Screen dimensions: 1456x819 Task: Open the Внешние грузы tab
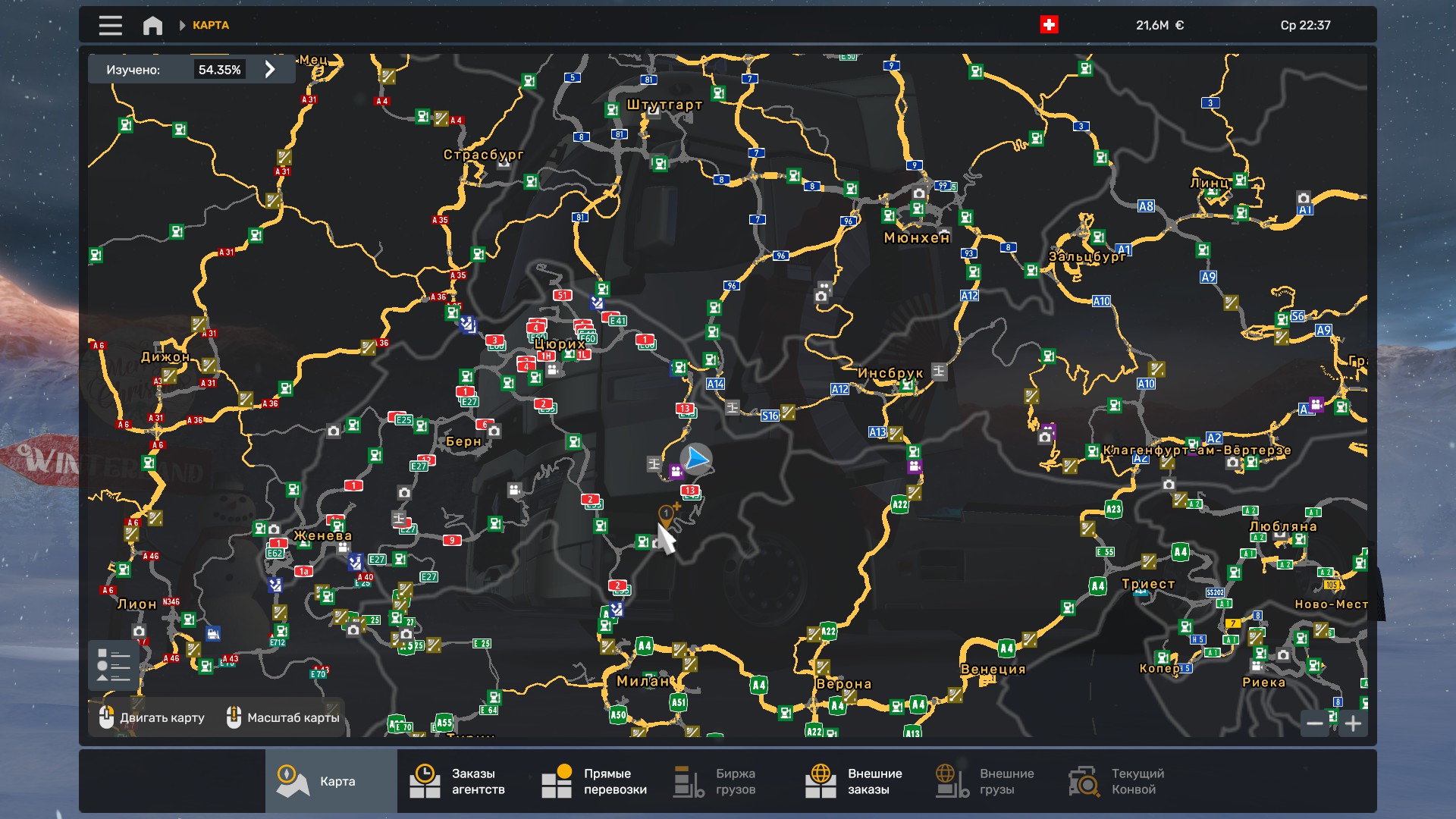pos(991,781)
